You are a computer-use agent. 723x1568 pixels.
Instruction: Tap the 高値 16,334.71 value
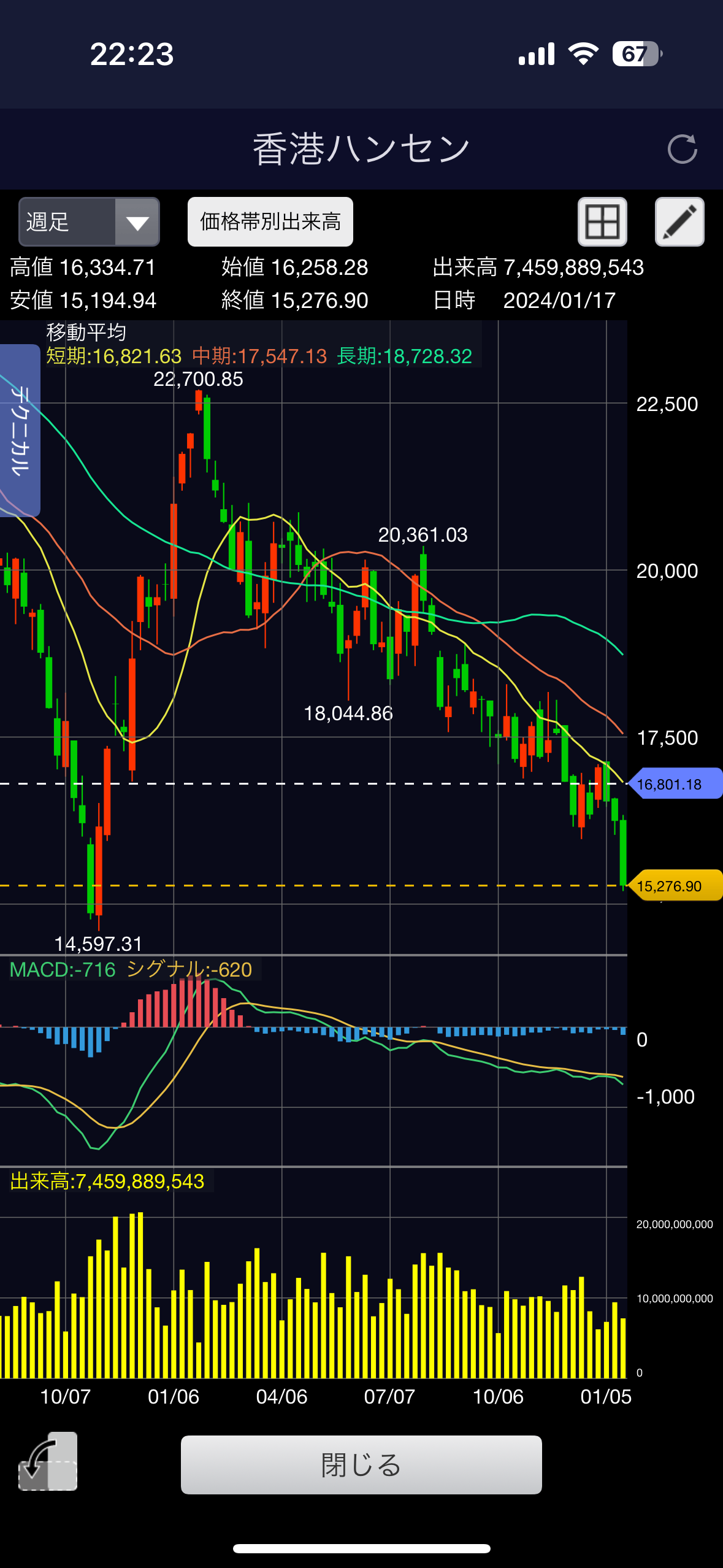point(83,267)
